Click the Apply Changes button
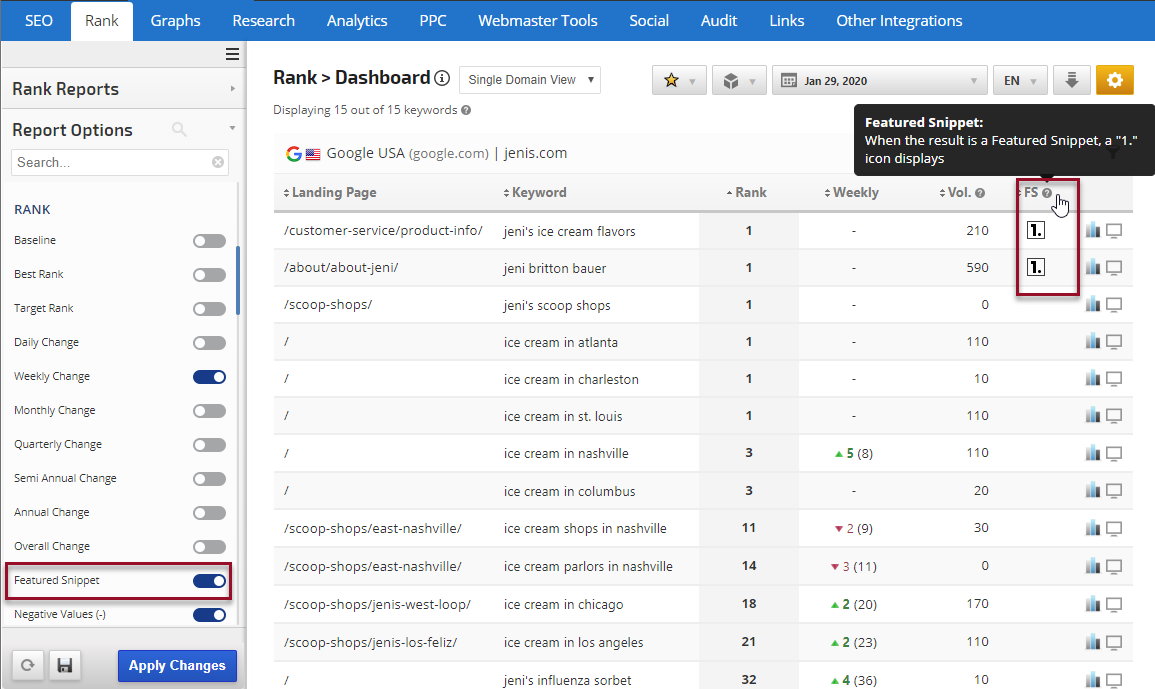 [177, 665]
